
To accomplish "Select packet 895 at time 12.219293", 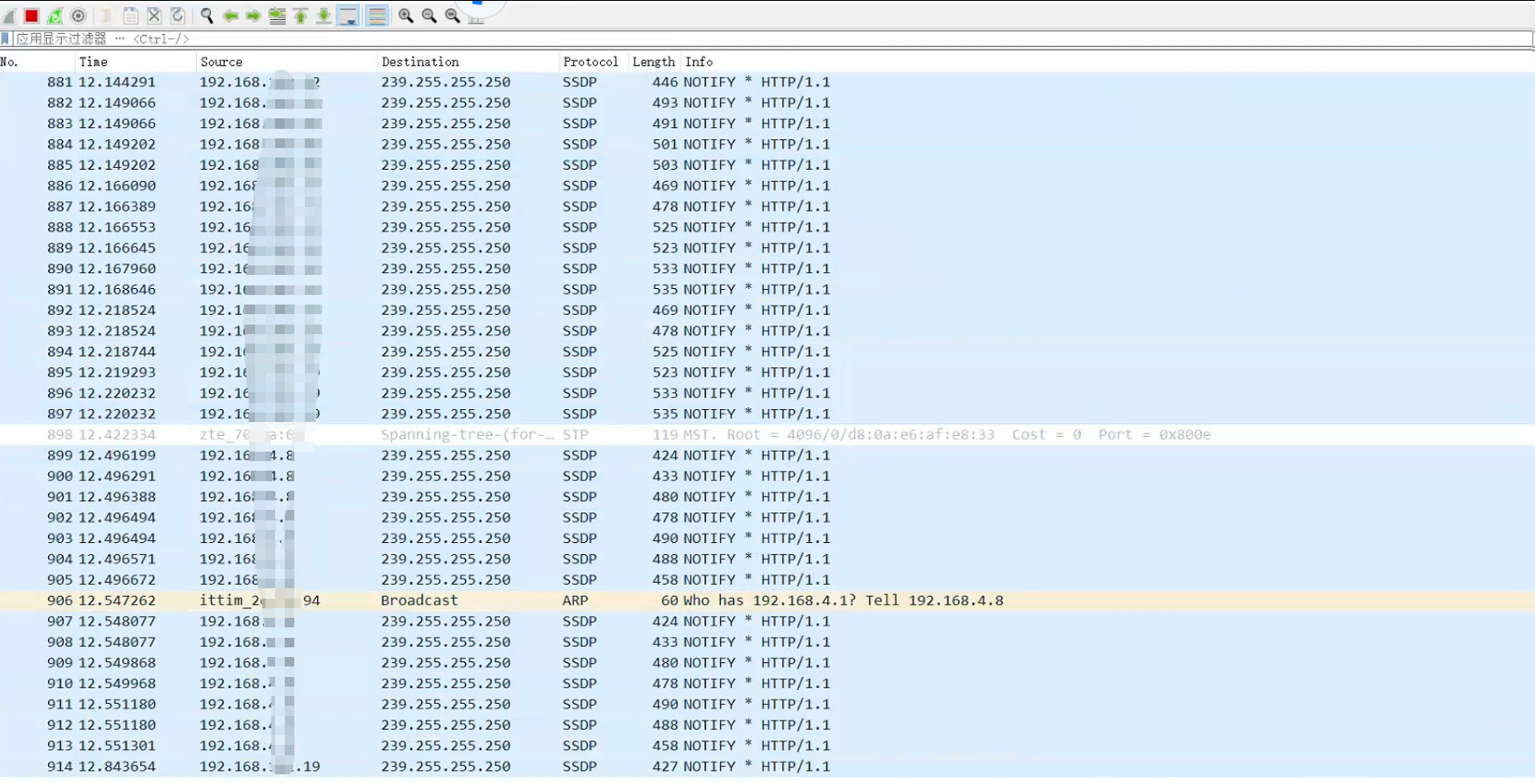I will [767, 372].
